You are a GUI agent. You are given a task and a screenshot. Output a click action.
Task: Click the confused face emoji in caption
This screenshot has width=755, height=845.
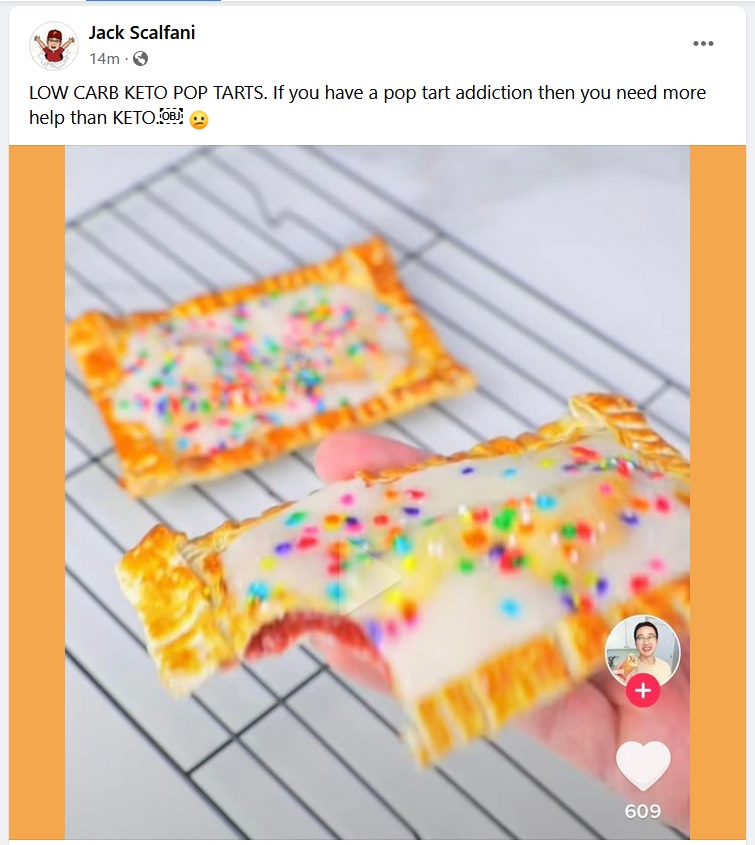coord(199,120)
